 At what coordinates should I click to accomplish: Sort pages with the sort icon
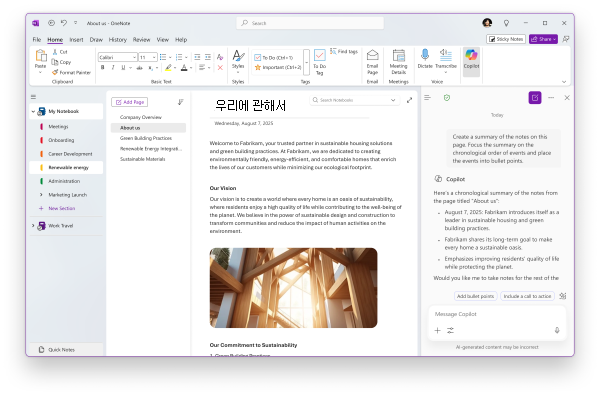[x=180, y=102]
